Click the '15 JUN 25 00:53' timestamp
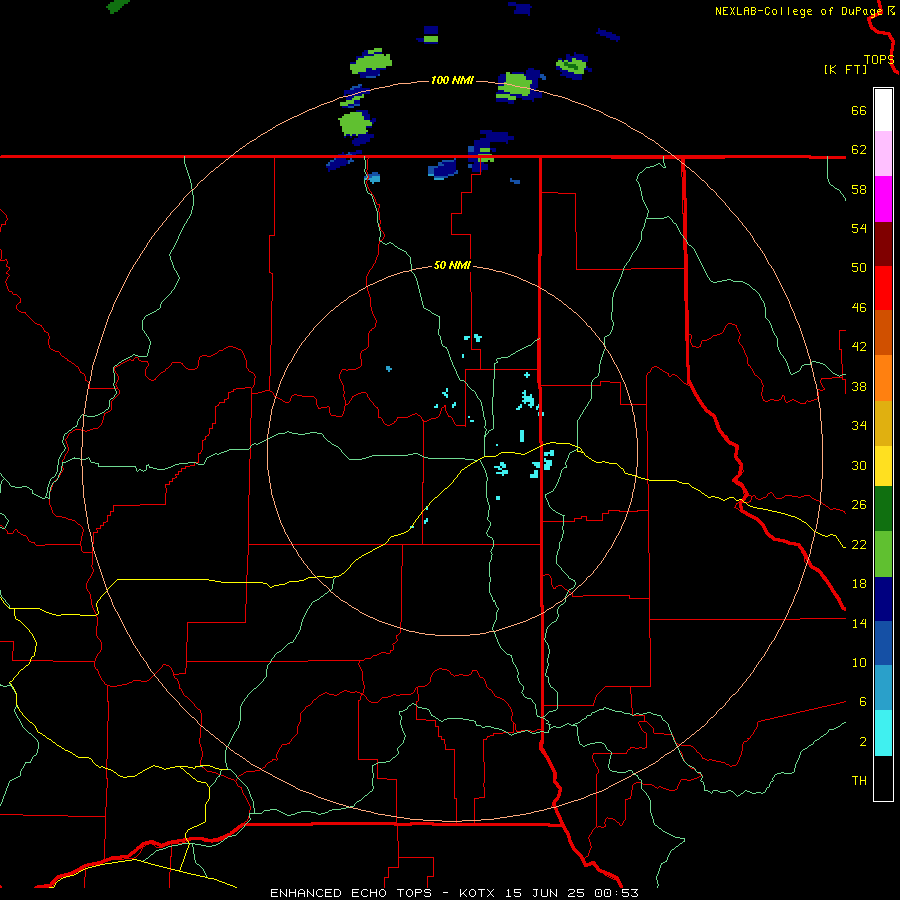Image resolution: width=900 pixels, height=900 pixels. click(572, 893)
